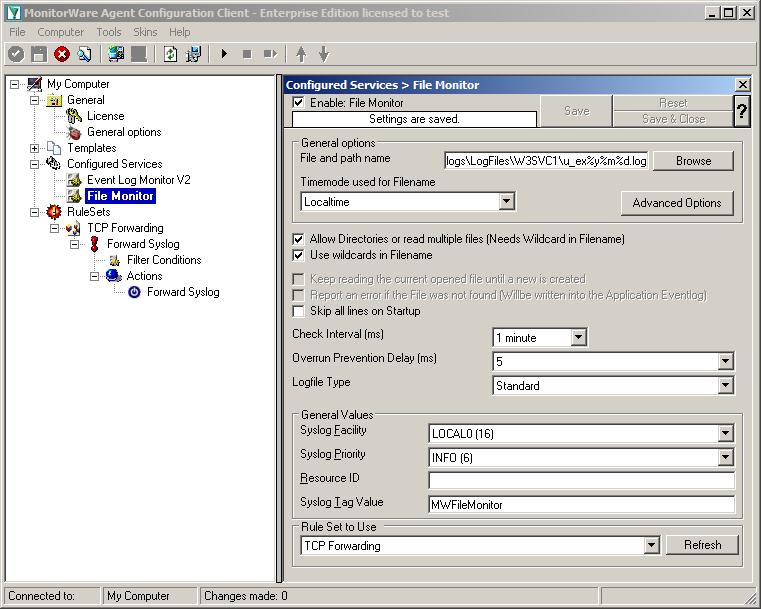Open Overrun Prevention Delay dropdown

(725, 362)
